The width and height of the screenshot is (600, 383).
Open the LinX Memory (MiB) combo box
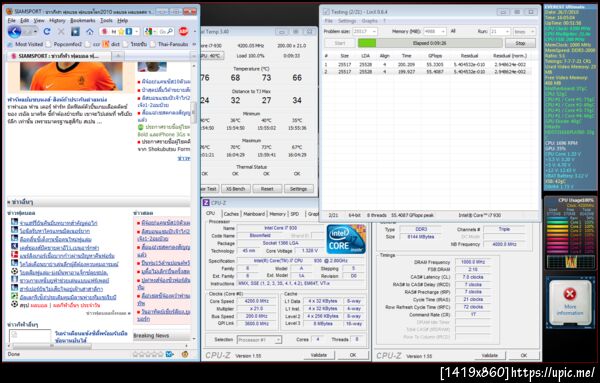(435, 31)
